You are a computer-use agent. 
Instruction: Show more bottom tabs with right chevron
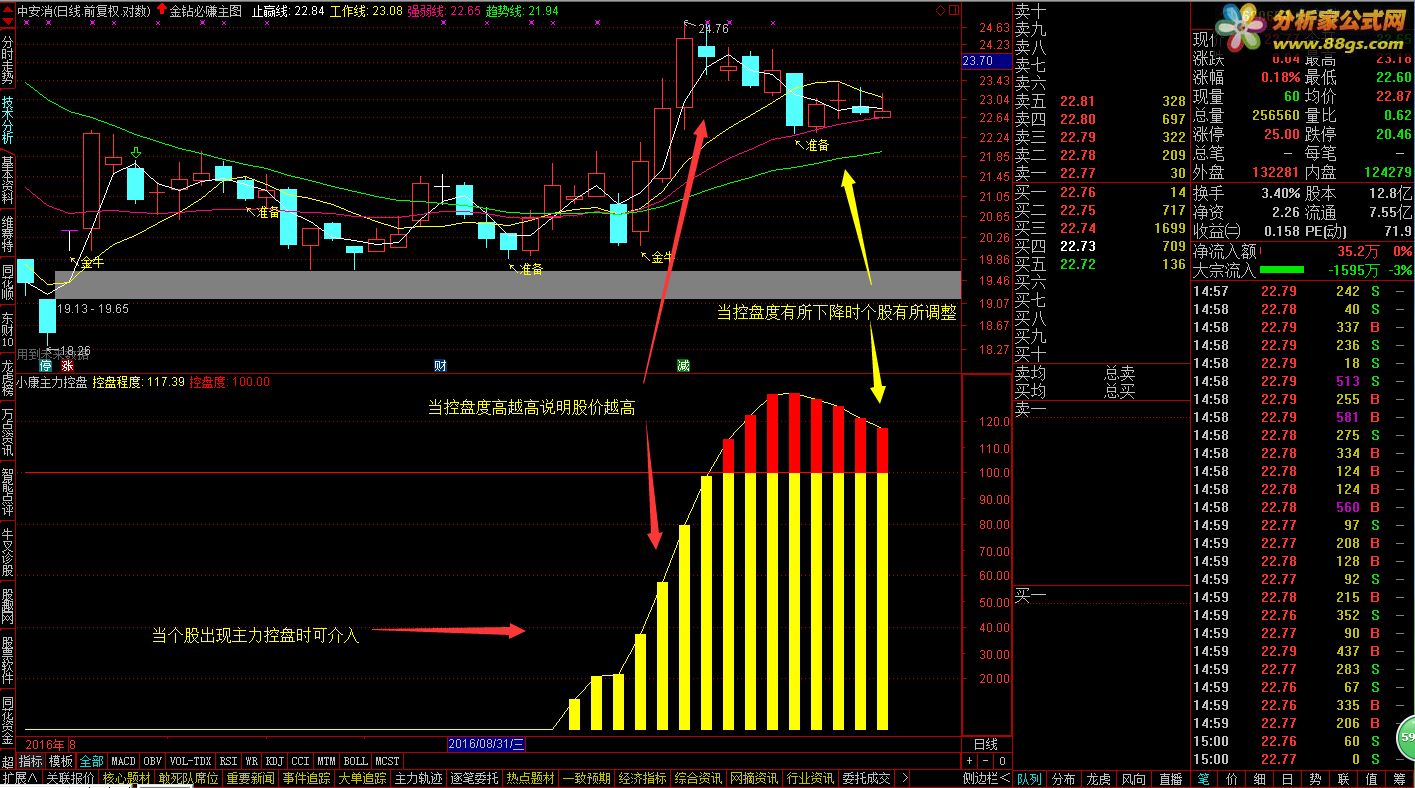click(904, 778)
